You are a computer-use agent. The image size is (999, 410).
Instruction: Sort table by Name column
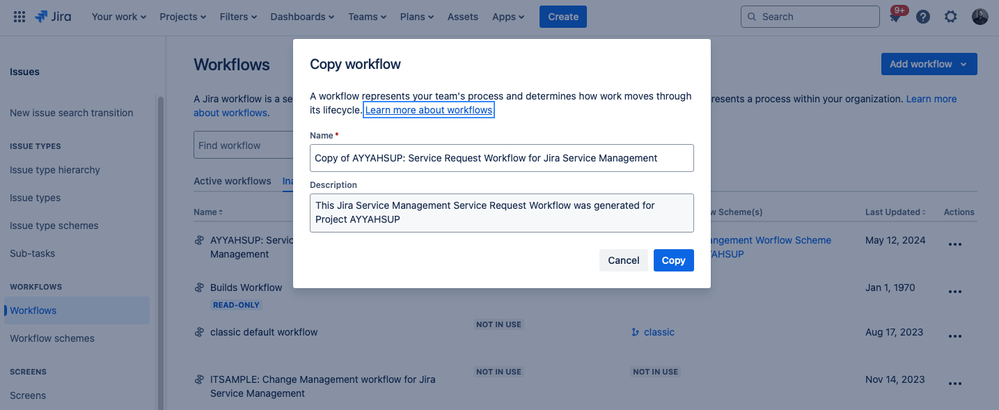(x=208, y=212)
